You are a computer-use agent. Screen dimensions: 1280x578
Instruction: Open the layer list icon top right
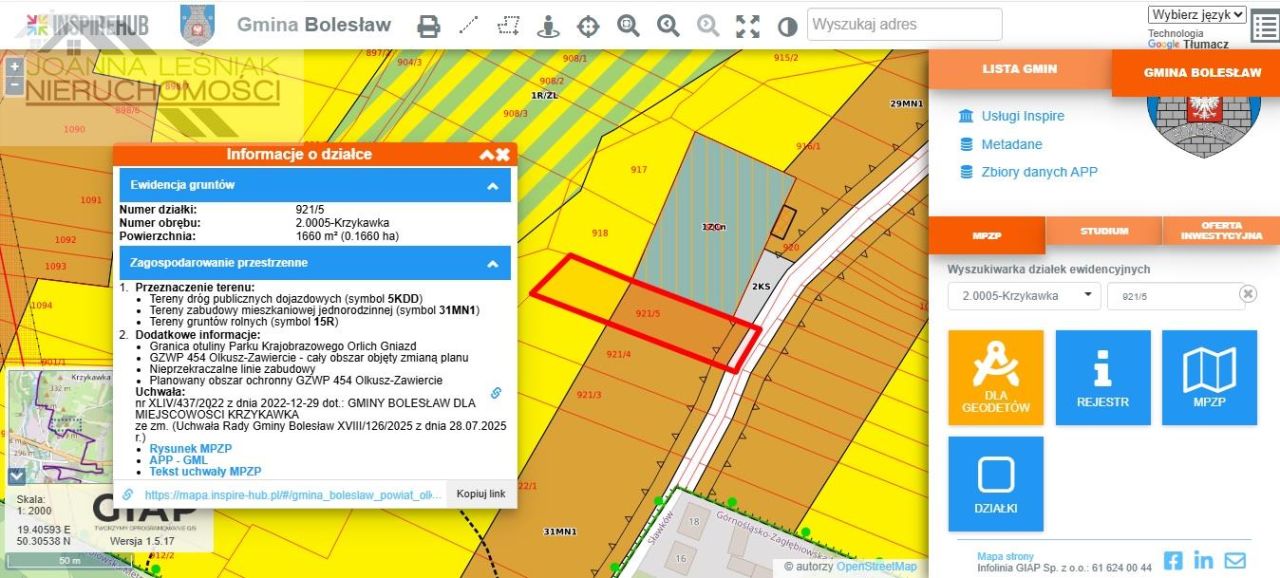pos(1264,28)
